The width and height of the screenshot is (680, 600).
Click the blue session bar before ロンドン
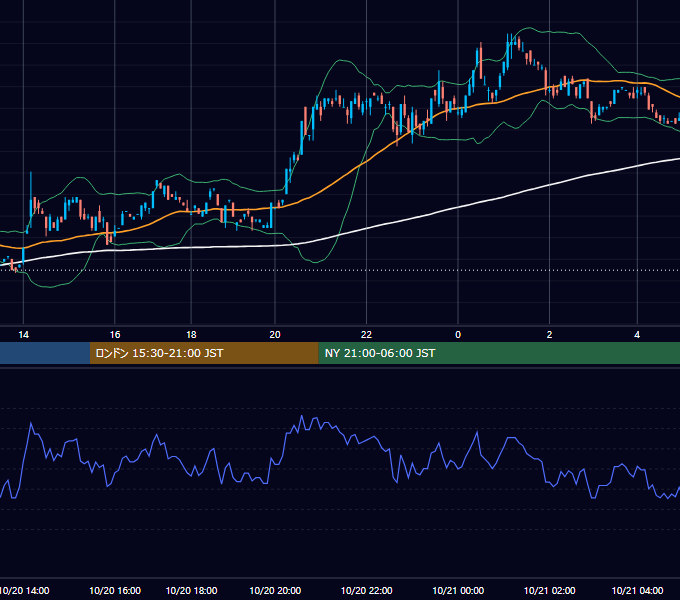click(x=45, y=353)
